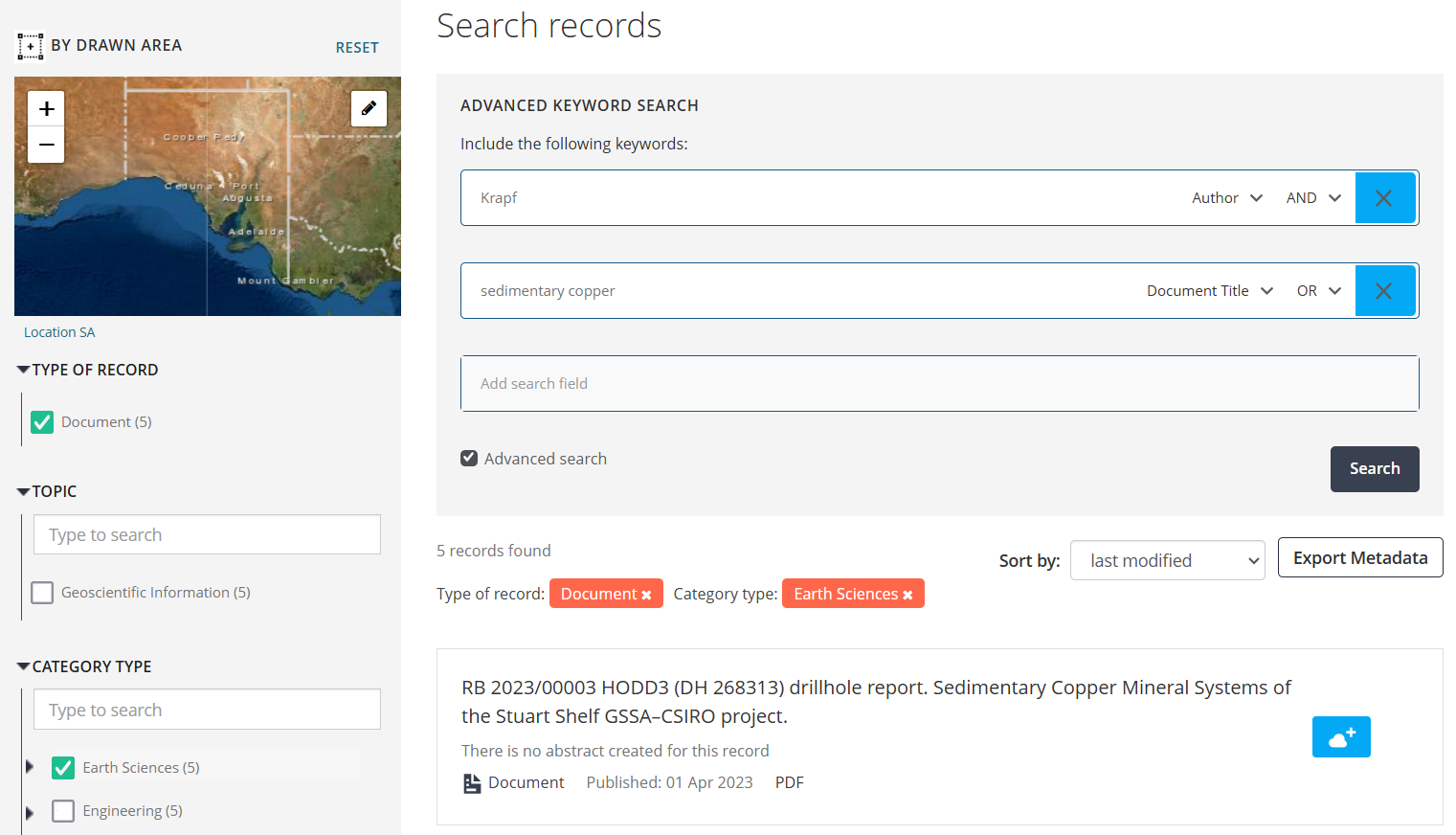Focus the sedimentary copper keyword input
1456x835 pixels.
coord(802,291)
